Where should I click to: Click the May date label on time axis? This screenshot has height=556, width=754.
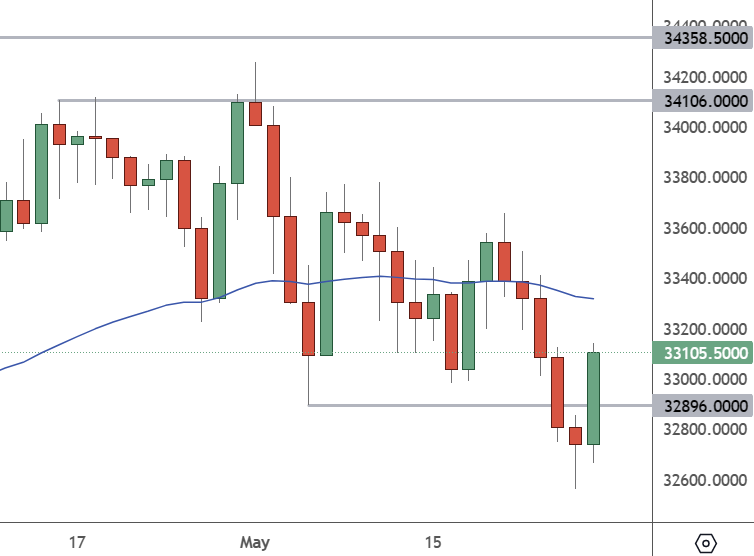[255, 542]
